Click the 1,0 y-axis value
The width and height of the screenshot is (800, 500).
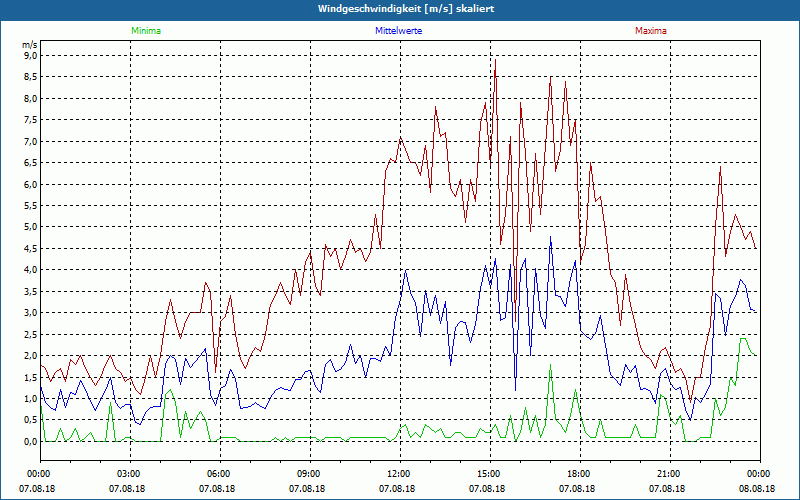pos(30,398)
